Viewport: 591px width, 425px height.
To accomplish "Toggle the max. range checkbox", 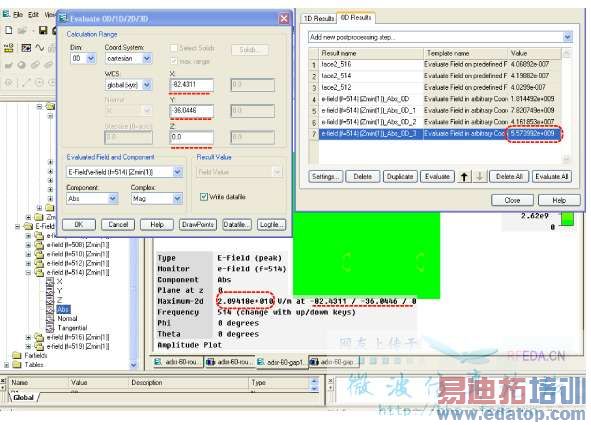I will (173, 61).
